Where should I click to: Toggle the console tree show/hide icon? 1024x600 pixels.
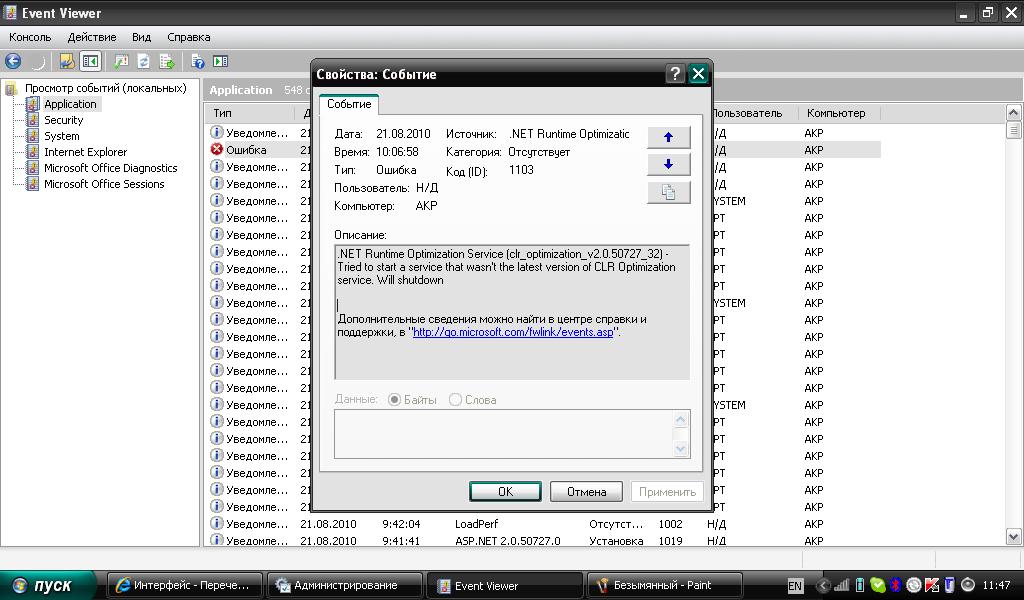[x=90, y=61]
